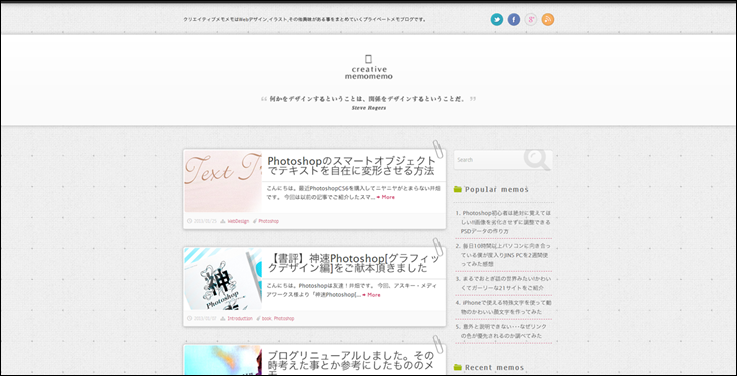
Task: Click the tag icon beside the first post's Photoshop tag
Action: coord(254,221)
